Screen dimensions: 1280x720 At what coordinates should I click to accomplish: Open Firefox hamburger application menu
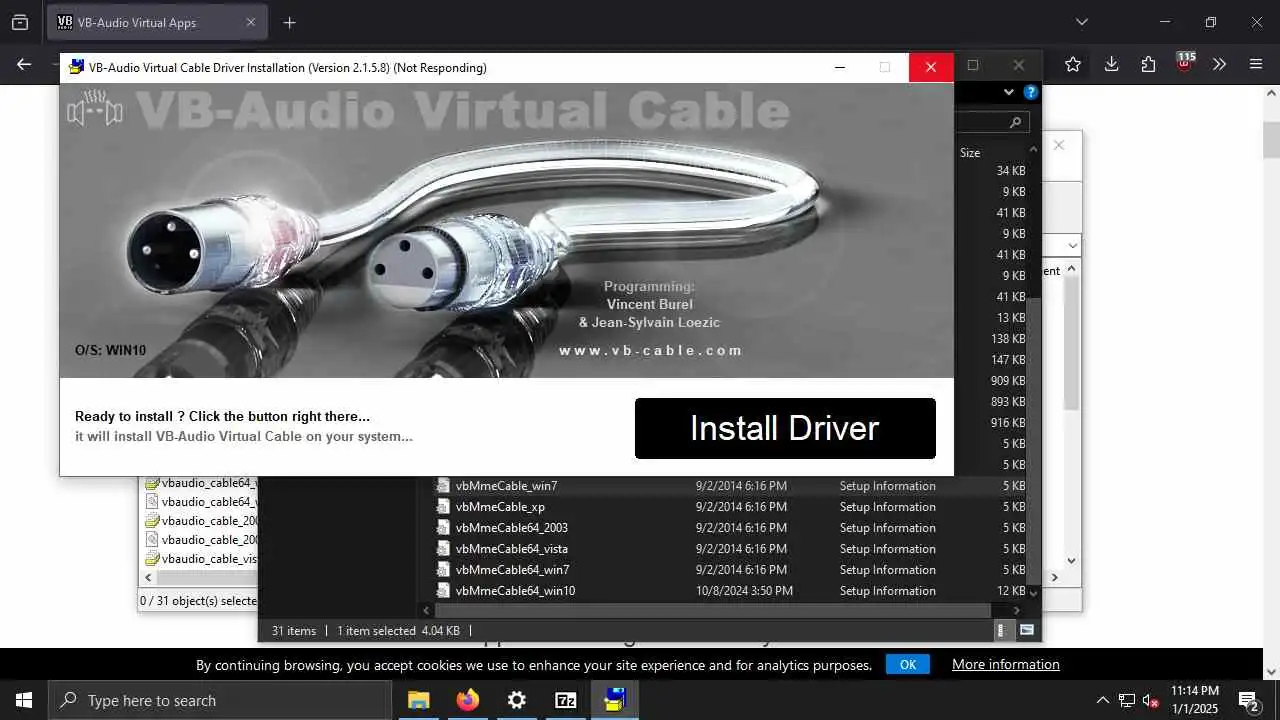tap(1256, 64)
